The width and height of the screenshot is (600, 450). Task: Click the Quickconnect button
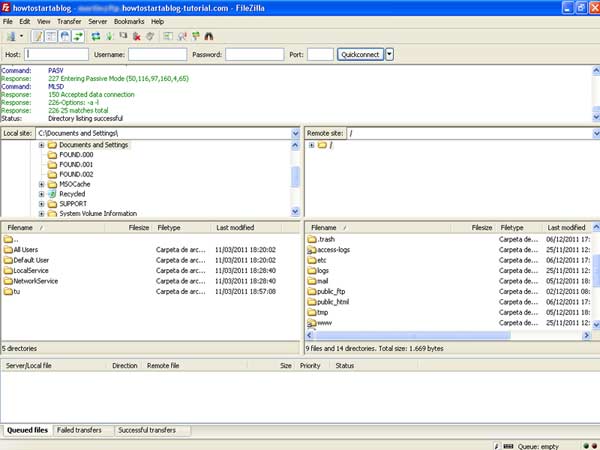click(x=360, y=54)
